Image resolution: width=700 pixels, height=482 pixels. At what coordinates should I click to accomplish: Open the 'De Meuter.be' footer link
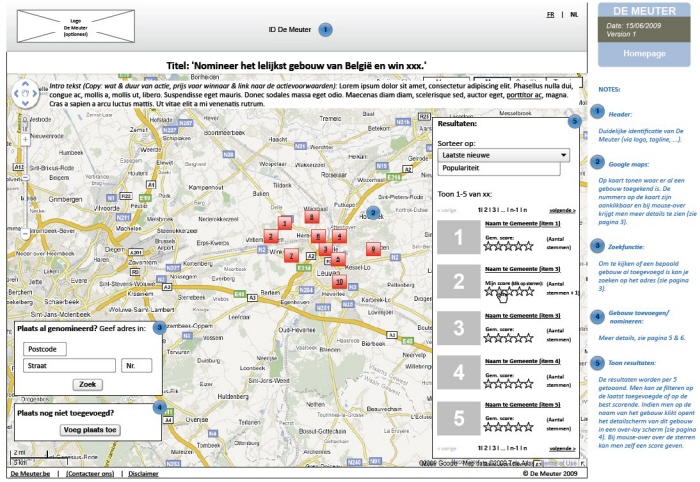tap(30, 474)
